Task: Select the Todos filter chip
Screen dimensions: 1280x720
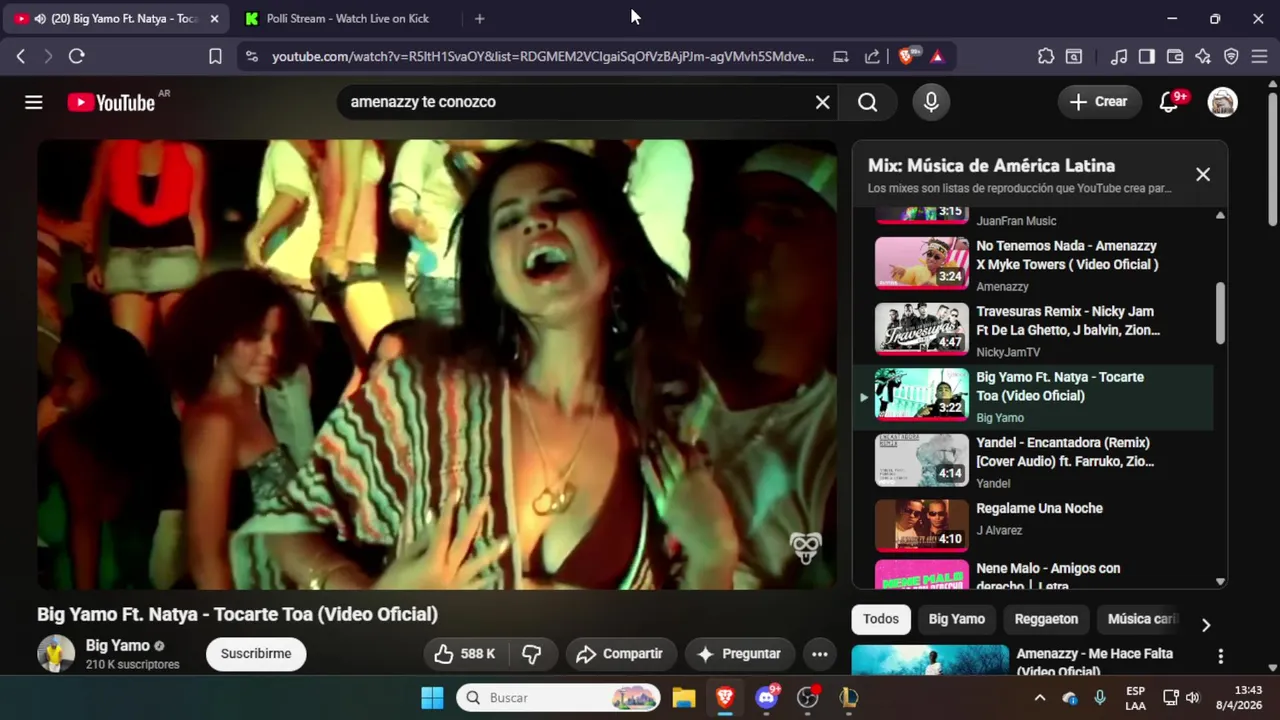Action: [881, 619]
